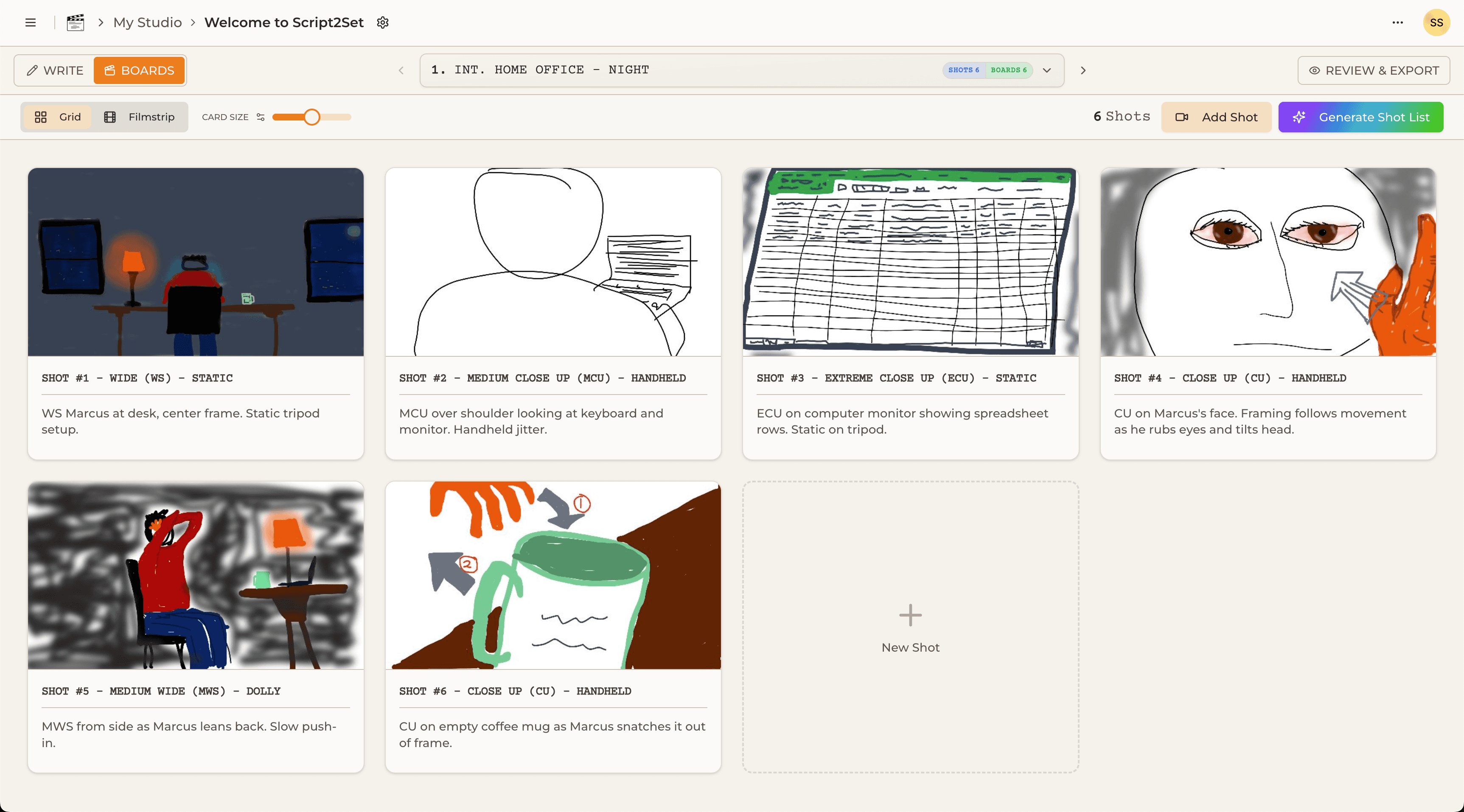Open project settings via the gear icon
Viewport: 1464px width, 812px height.
[x=383, y=22]
